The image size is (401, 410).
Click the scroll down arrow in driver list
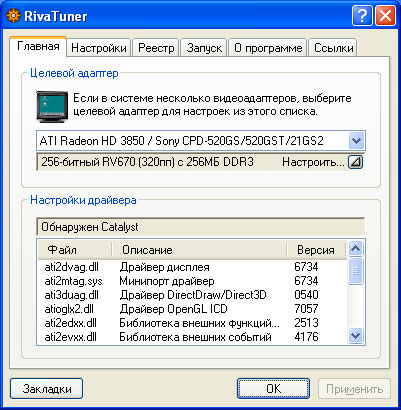click(355, 335)
